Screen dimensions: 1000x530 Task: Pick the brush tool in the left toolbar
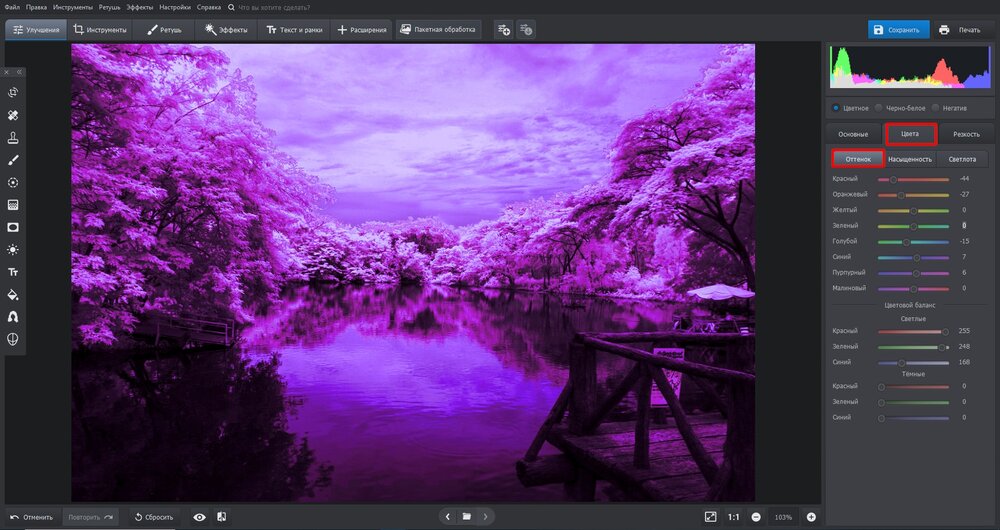[14, 160]
